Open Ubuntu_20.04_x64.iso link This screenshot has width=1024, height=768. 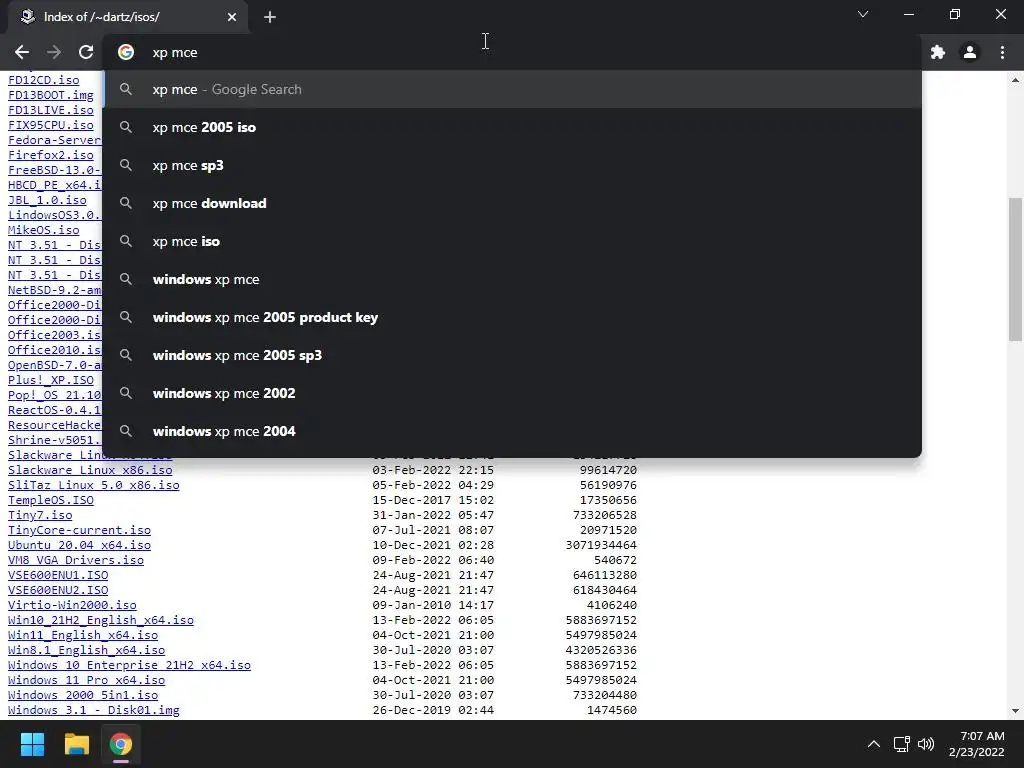[x=79, y=545]
